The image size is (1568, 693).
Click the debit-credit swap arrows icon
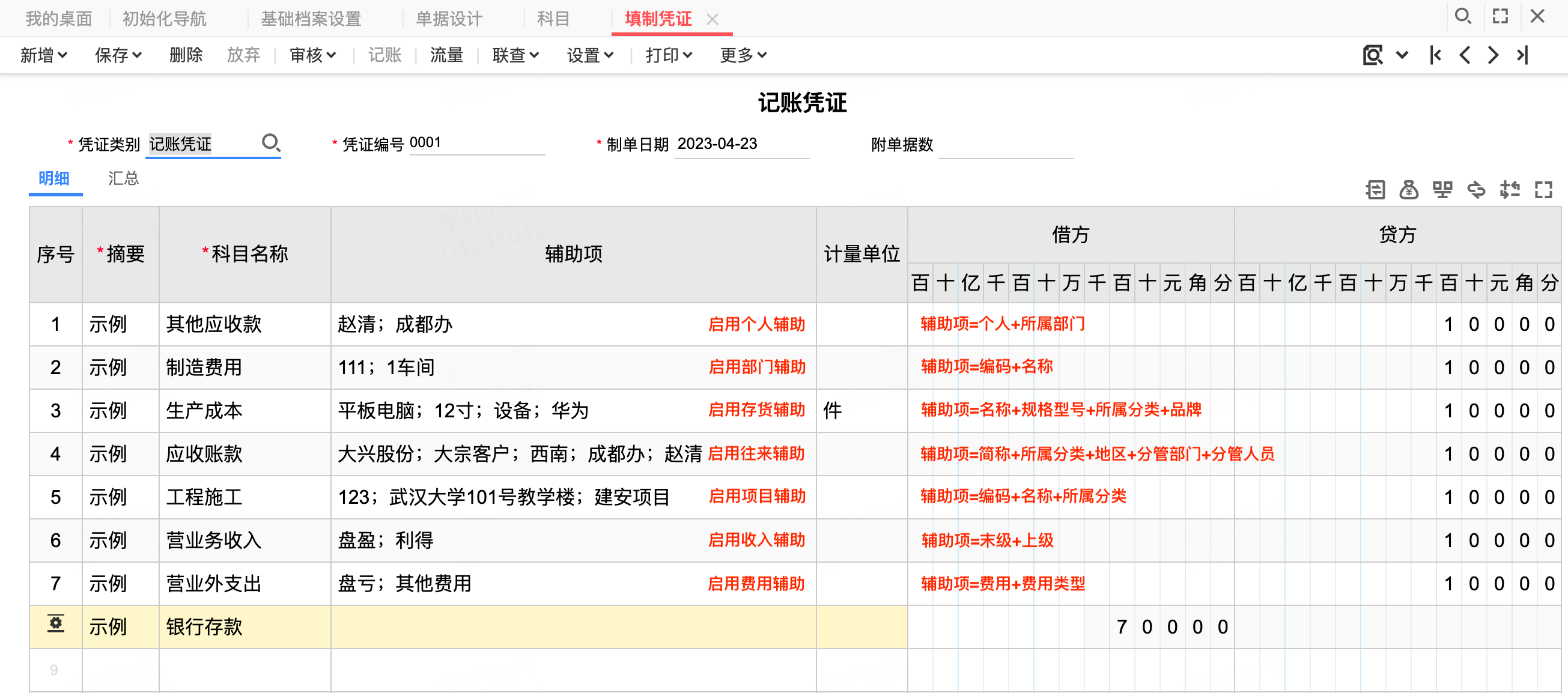coord(1476,190)
